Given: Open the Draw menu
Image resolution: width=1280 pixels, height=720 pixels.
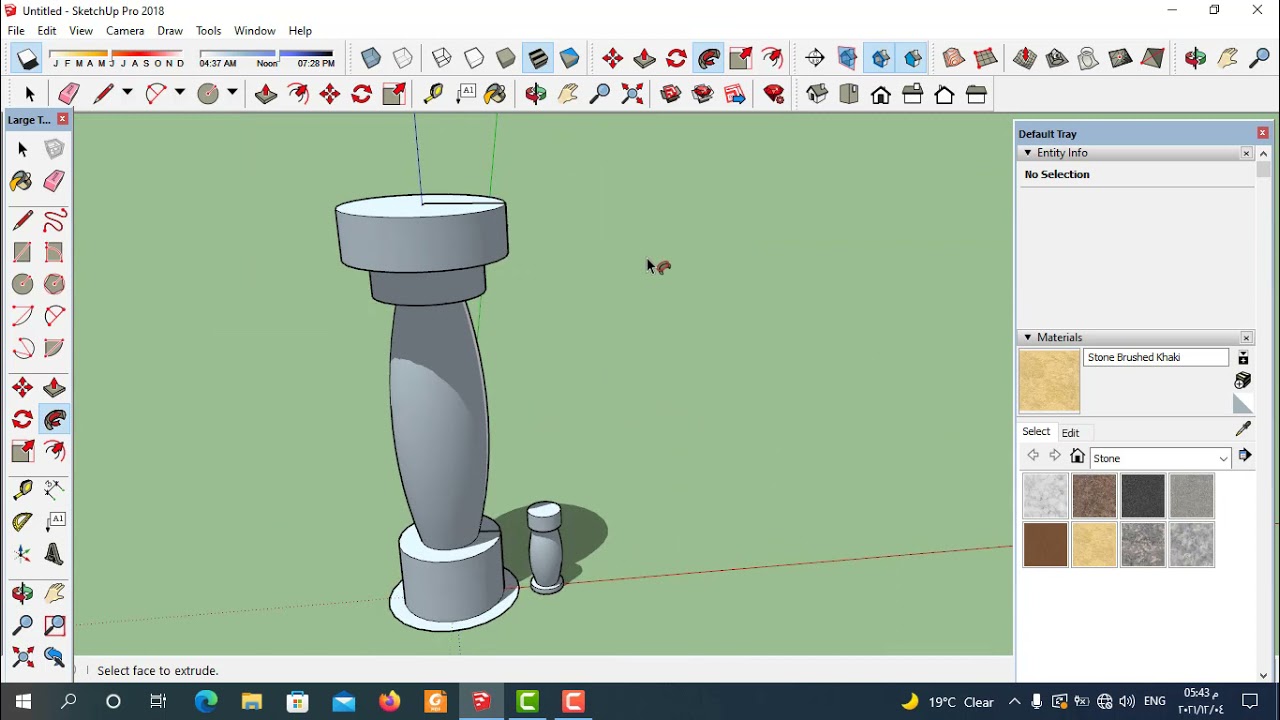Looking at the screenshot, I should (170, 31).
